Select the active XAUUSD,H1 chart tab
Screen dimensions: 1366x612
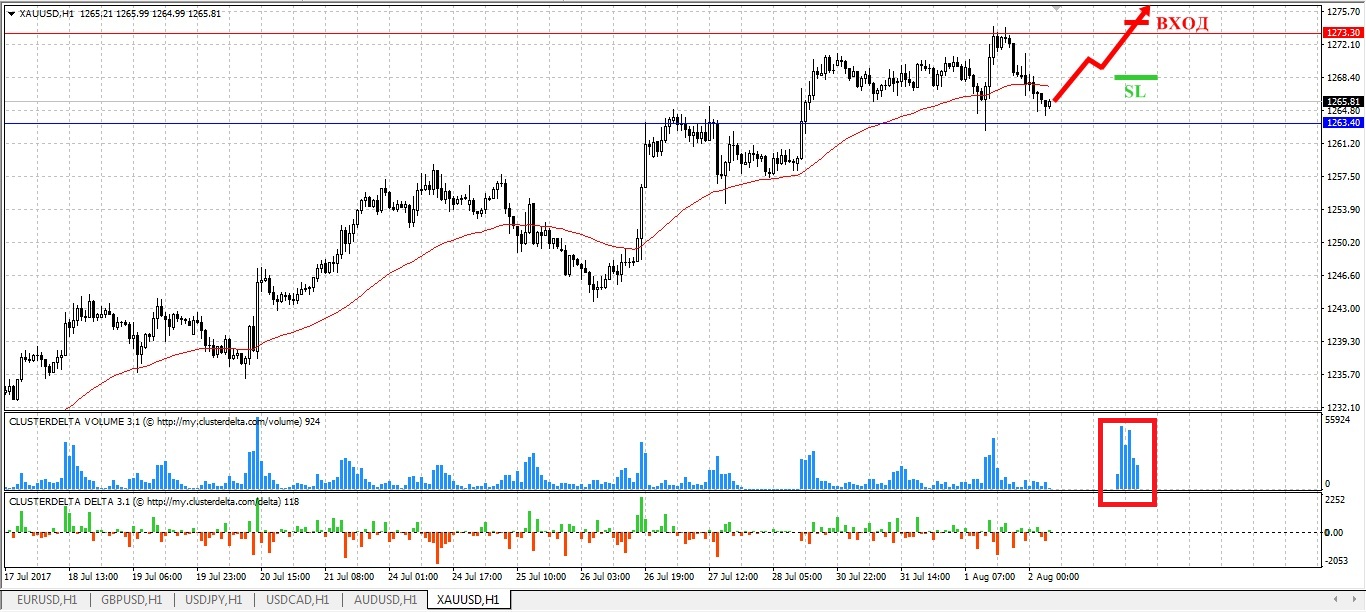[468, 600]
